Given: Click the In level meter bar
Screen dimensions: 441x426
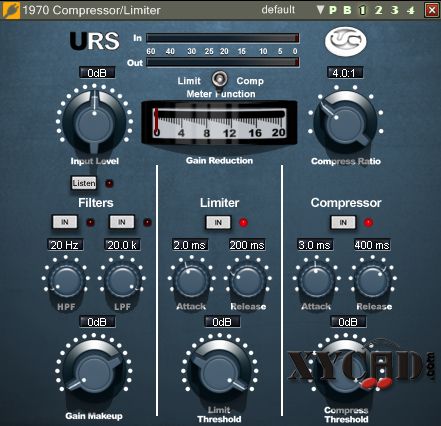Looking at the screenshot, I should coord(223,38).
